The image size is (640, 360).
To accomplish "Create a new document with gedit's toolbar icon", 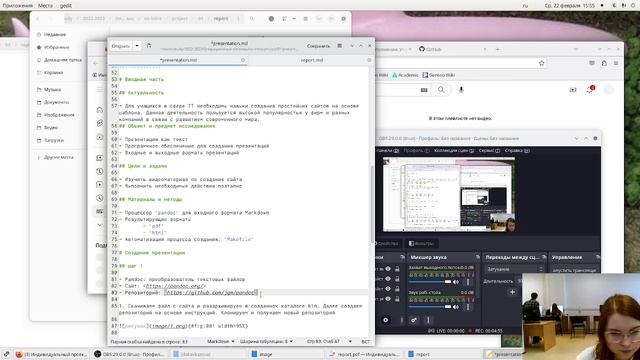I will (x=149, y=46).
